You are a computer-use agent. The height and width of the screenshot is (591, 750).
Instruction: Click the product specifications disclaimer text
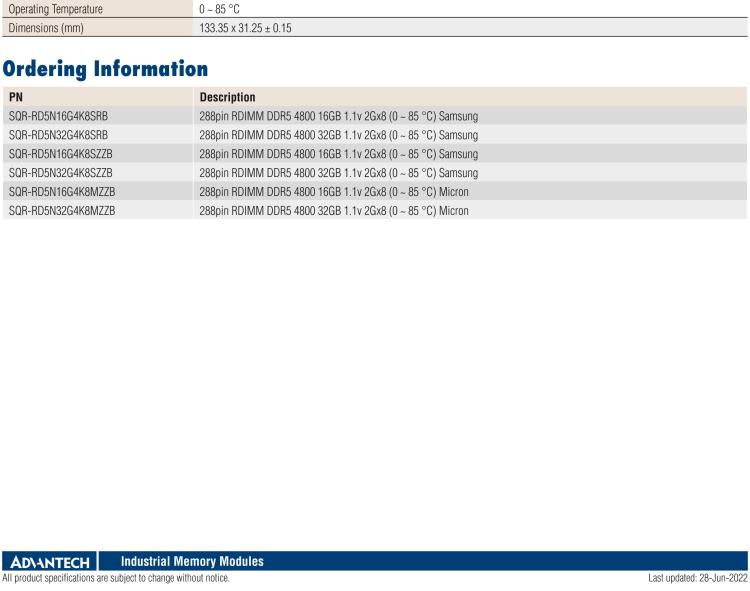click(x=115, y=579)
